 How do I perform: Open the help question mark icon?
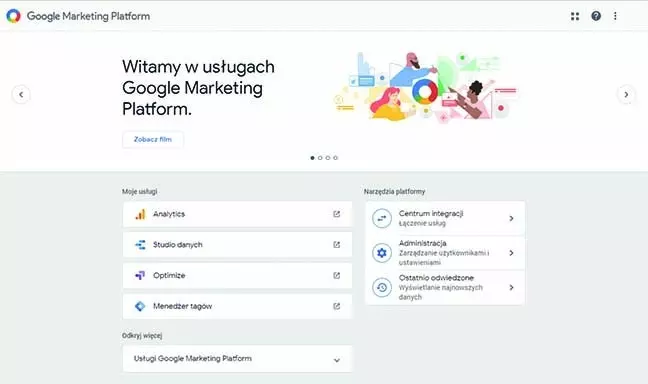[596, 16]
